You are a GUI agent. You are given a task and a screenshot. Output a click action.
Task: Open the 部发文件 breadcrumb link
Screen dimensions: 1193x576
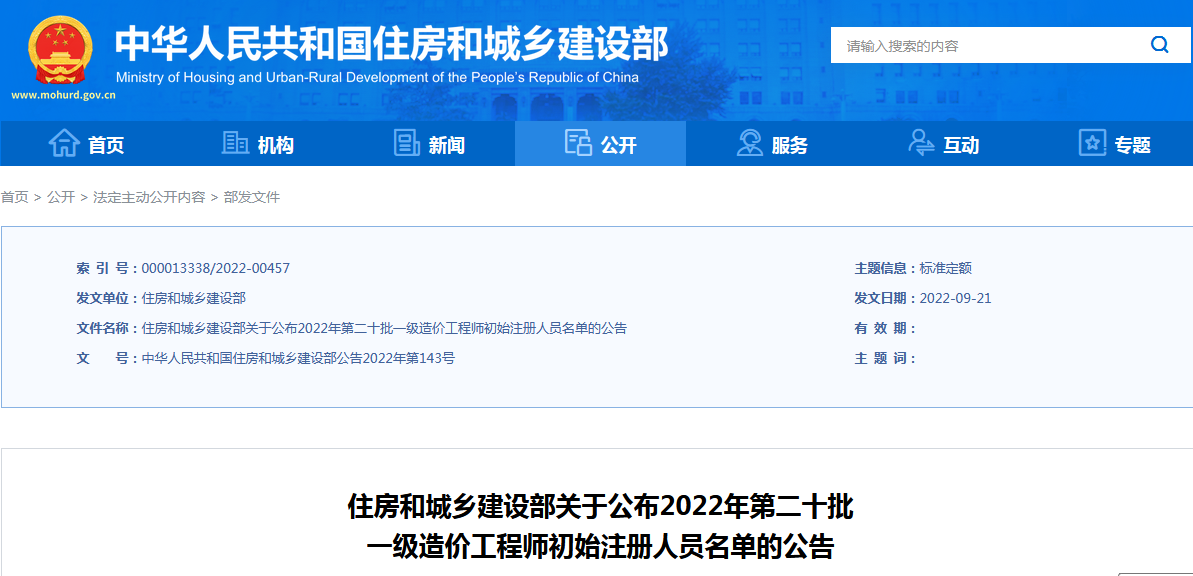point(252,198)
